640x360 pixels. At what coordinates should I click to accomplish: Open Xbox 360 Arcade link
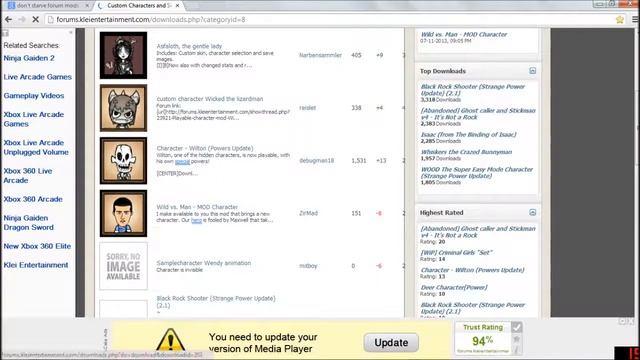(33, 199)
